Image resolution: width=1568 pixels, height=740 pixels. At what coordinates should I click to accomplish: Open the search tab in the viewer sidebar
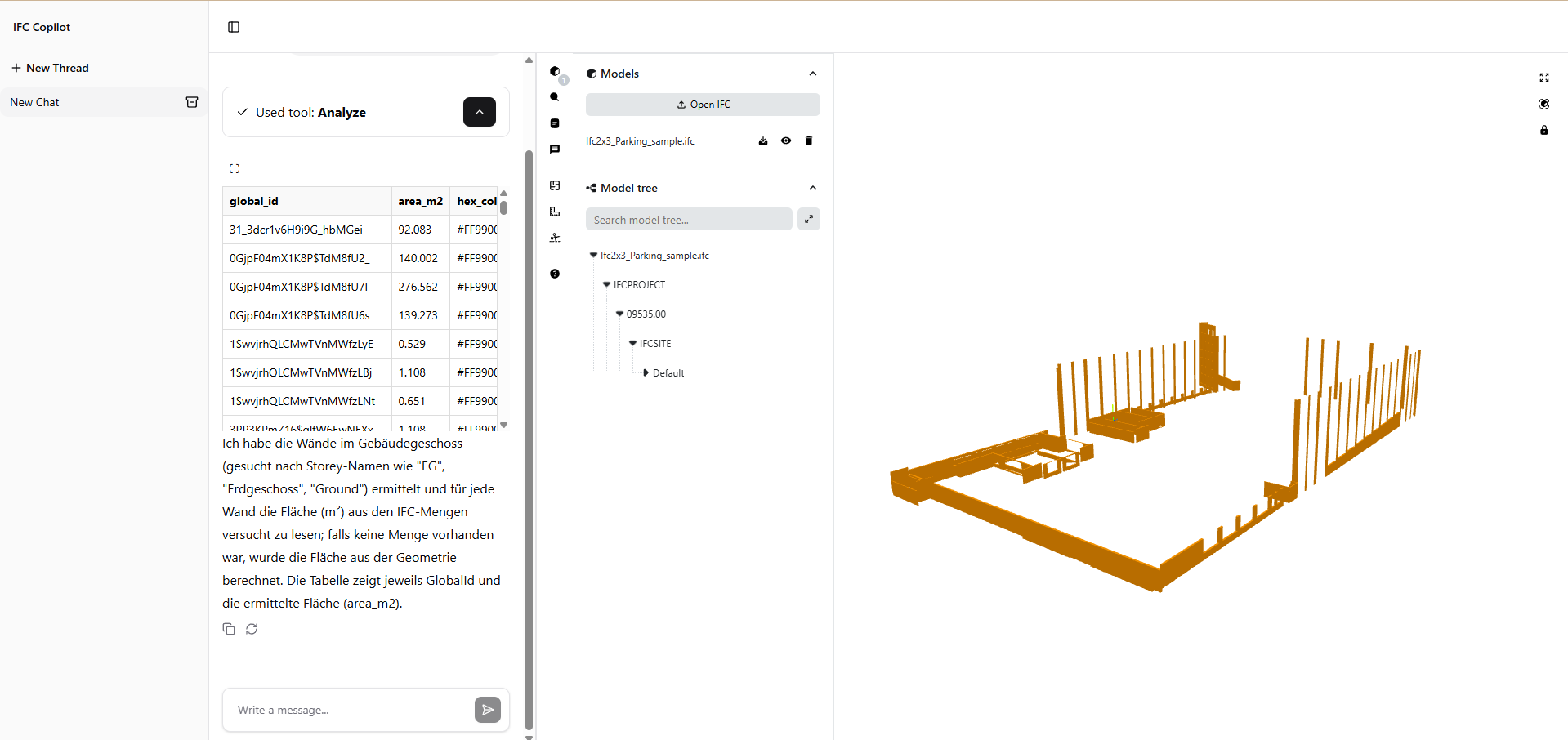[x=555, y=97]
